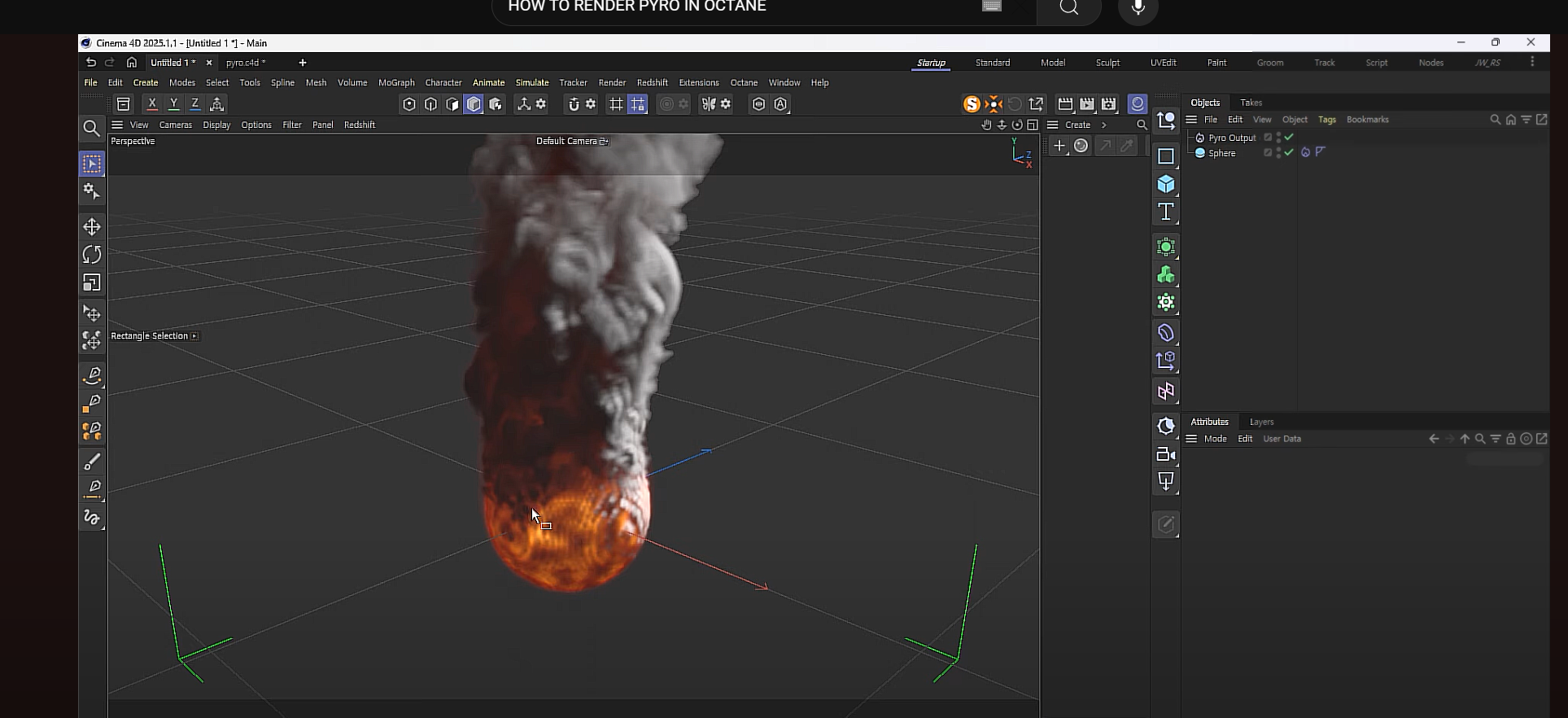Open the MoGraph cloner palette icon
The height and width of the screenshot is (718, 1568).
[x=1166, y=275]
